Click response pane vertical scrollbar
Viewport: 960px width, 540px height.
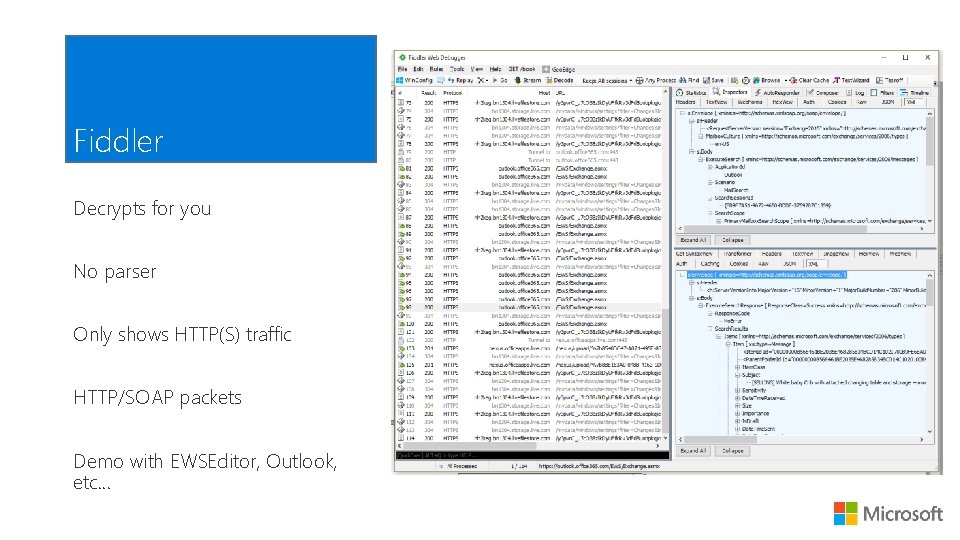(930, 353)
